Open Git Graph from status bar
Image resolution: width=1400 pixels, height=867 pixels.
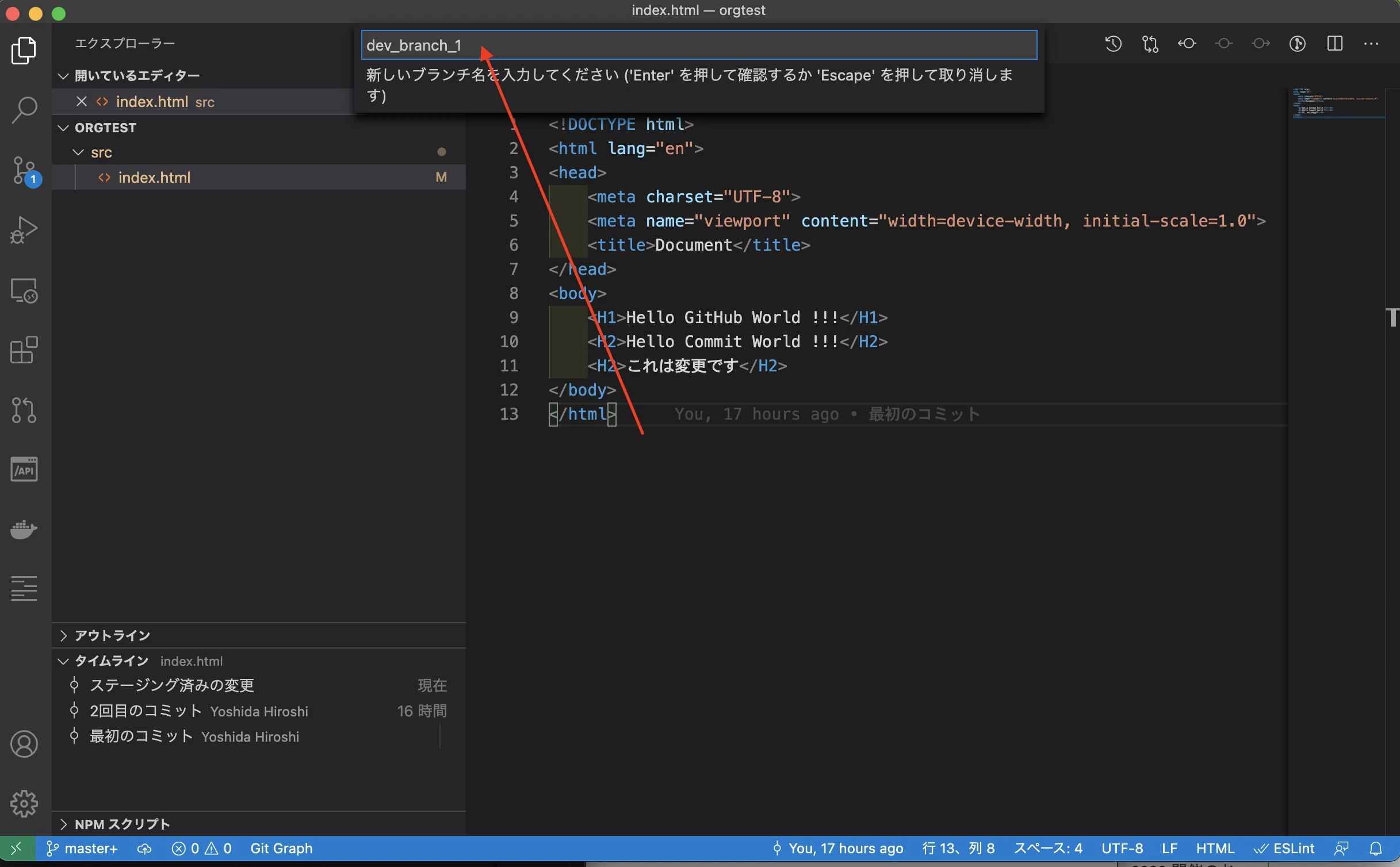[281, 849]
